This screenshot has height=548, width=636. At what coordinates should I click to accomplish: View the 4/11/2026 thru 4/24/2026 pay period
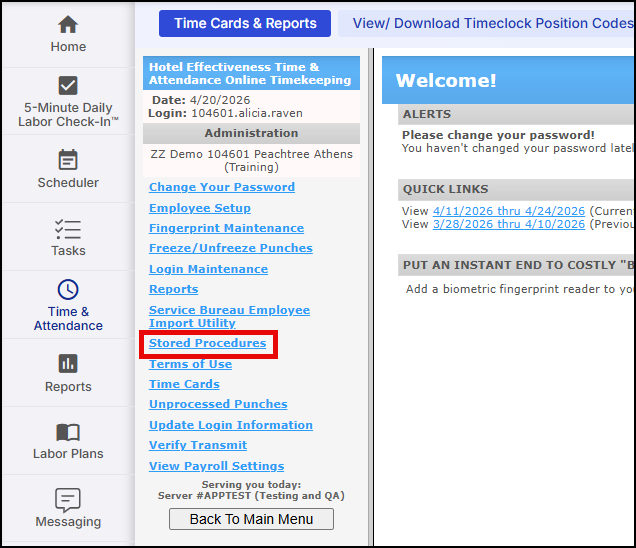pyautogui.click(x=508, y=211)
